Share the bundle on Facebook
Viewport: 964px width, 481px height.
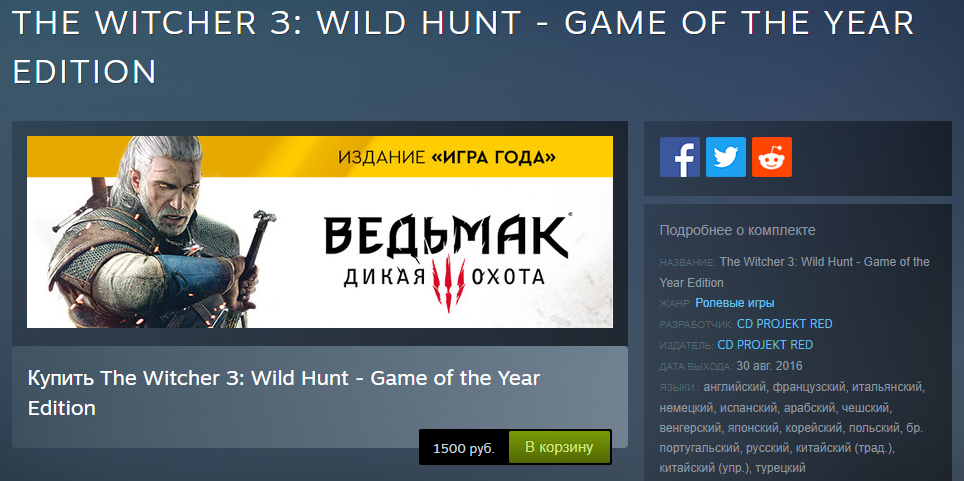point(679,157)
